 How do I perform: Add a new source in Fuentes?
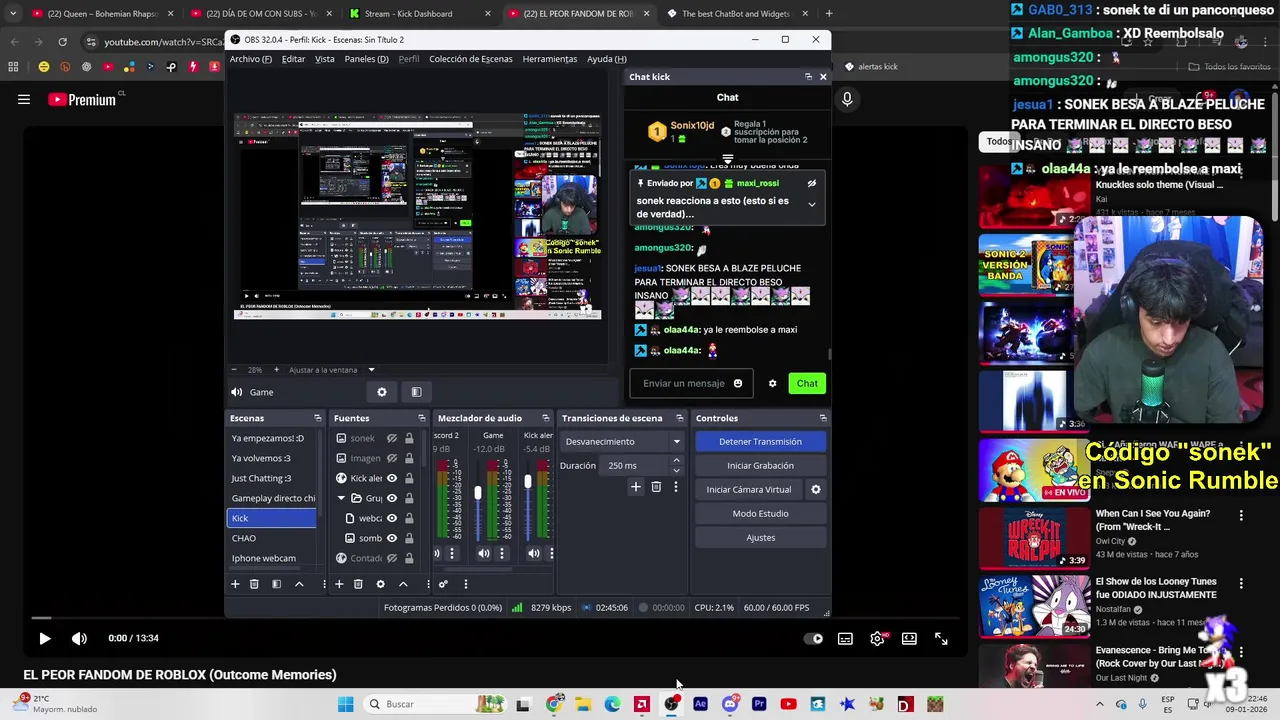coord(339,584)
